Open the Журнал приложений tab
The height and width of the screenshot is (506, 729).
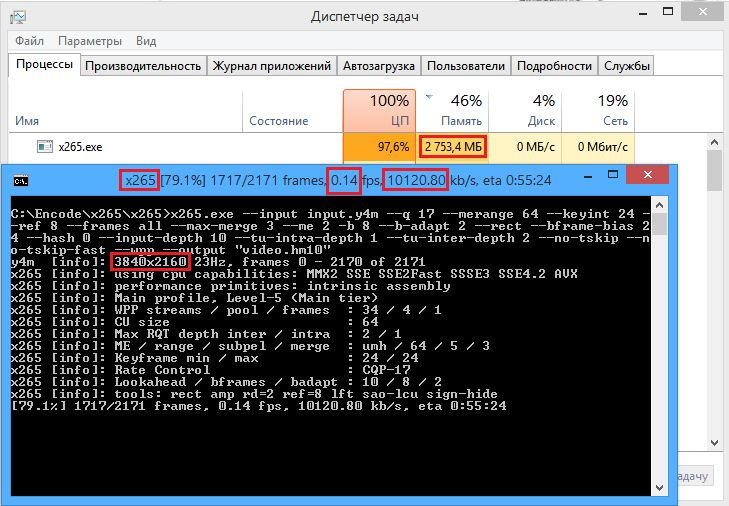click(272, 66)
